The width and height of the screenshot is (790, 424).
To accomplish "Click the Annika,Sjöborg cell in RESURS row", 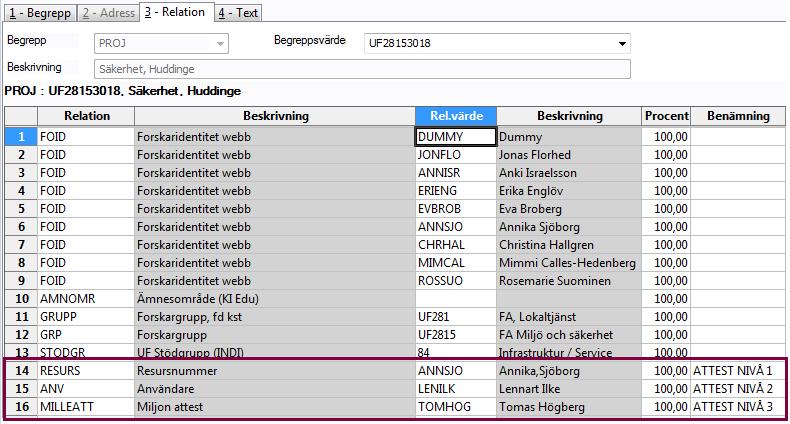I will [569, 371].
